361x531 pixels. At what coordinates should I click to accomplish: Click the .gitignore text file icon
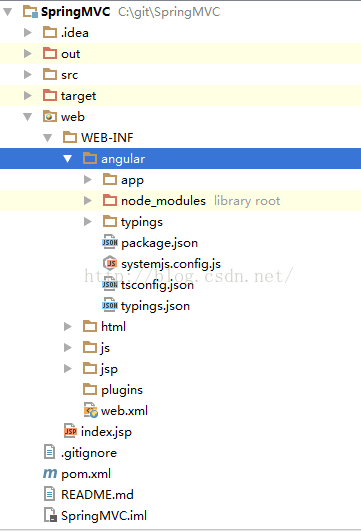pos(49,452)
